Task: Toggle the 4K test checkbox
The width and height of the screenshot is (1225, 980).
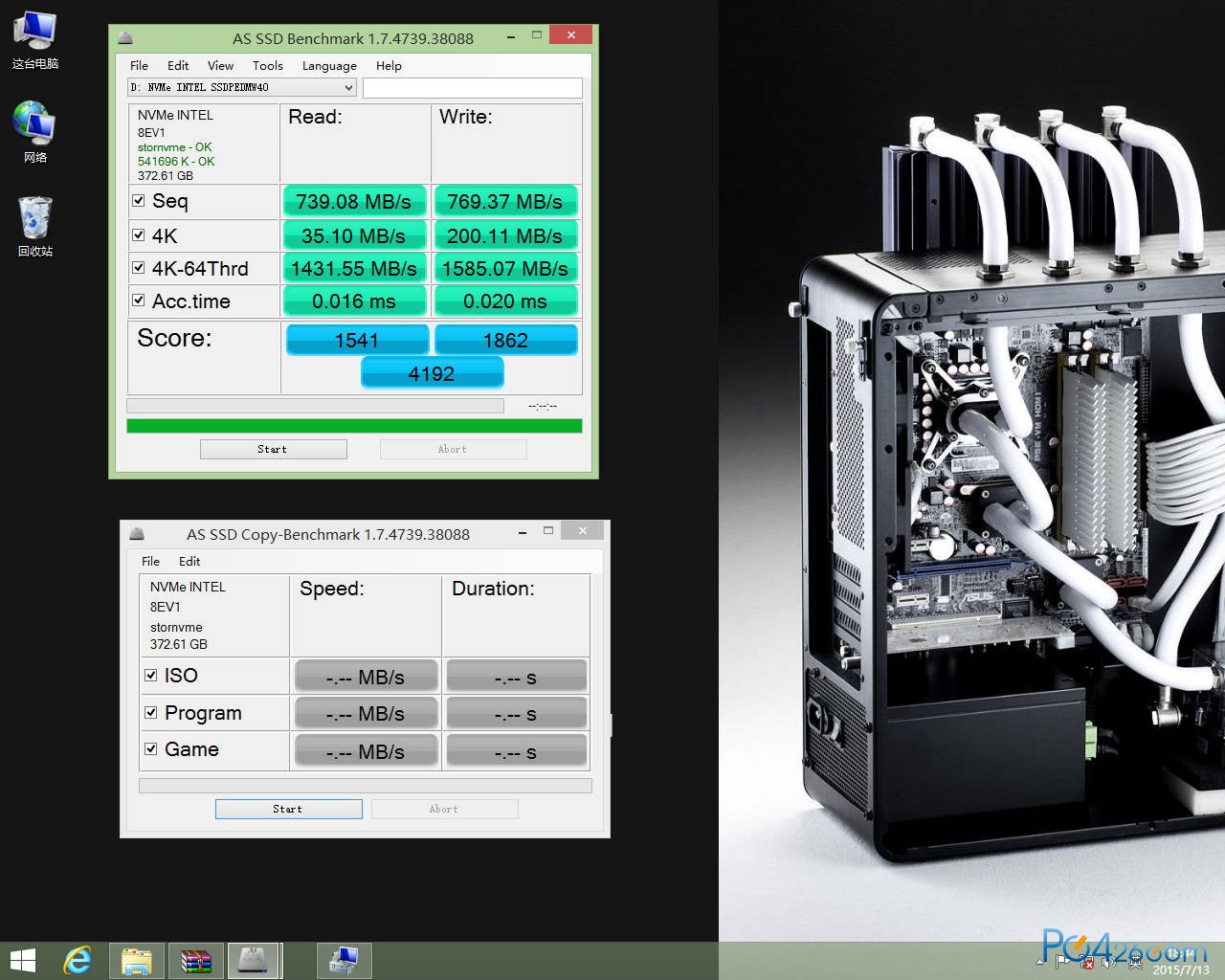Action: [x=139, y=234]
